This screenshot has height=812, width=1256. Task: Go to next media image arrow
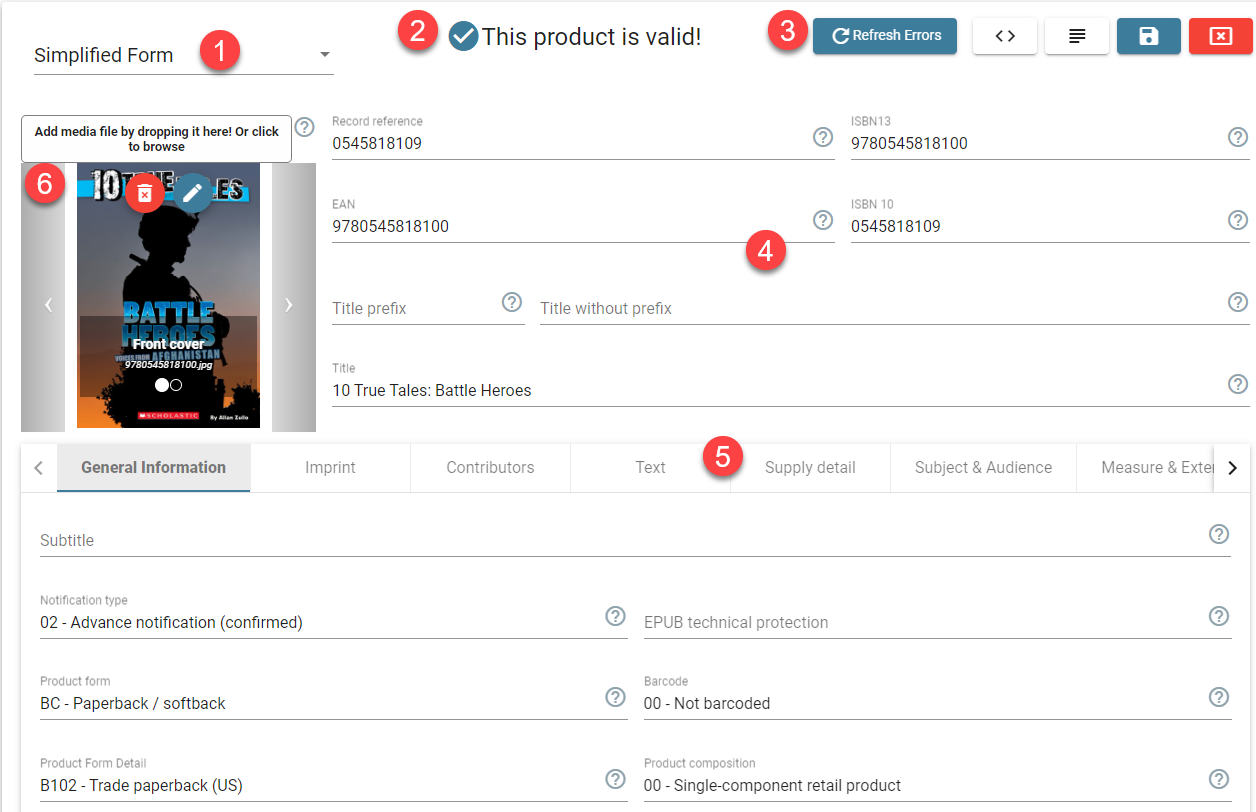pos(289,305)
